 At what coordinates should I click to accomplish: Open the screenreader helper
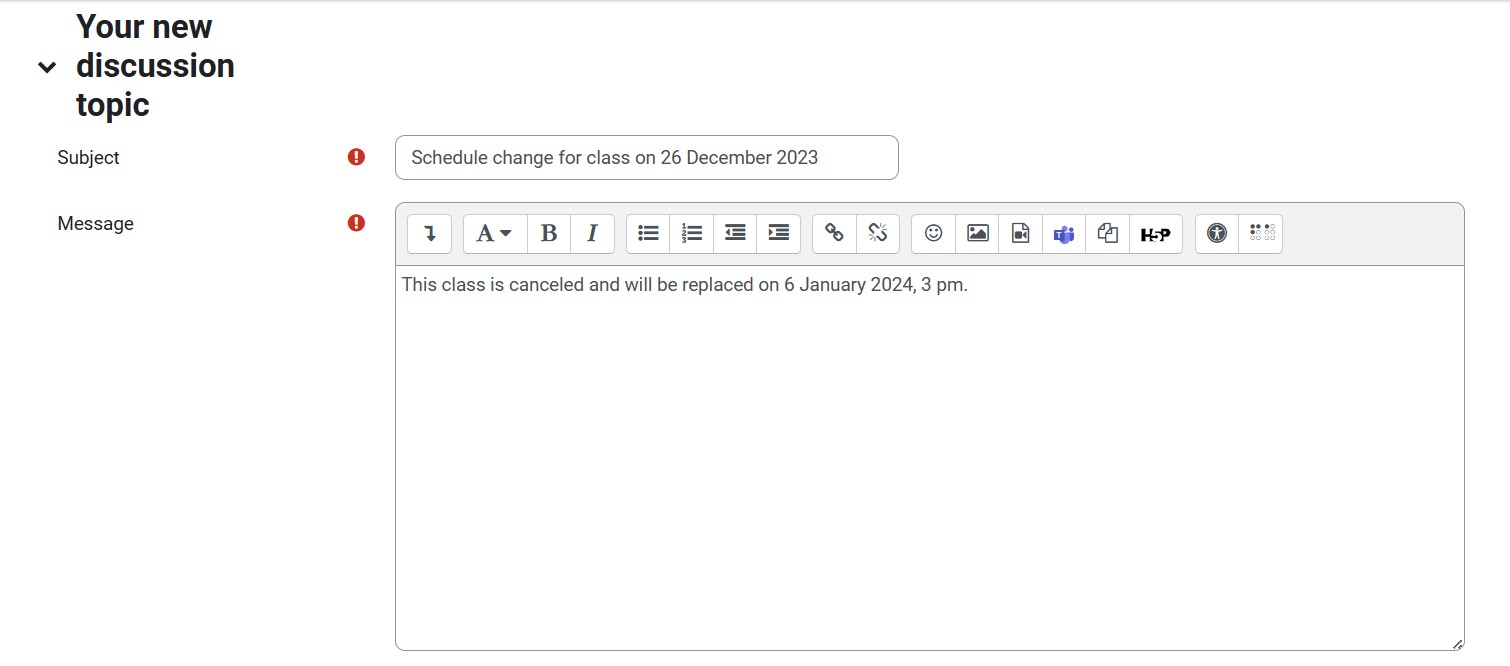coord(1261,234)
